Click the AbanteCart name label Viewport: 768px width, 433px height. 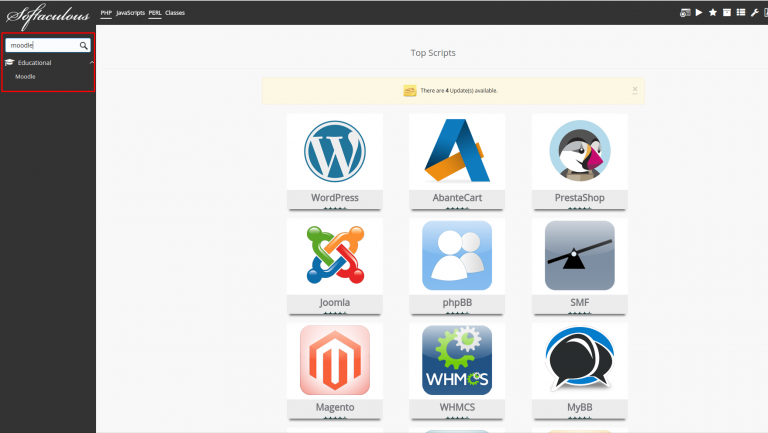pos(457,197)
